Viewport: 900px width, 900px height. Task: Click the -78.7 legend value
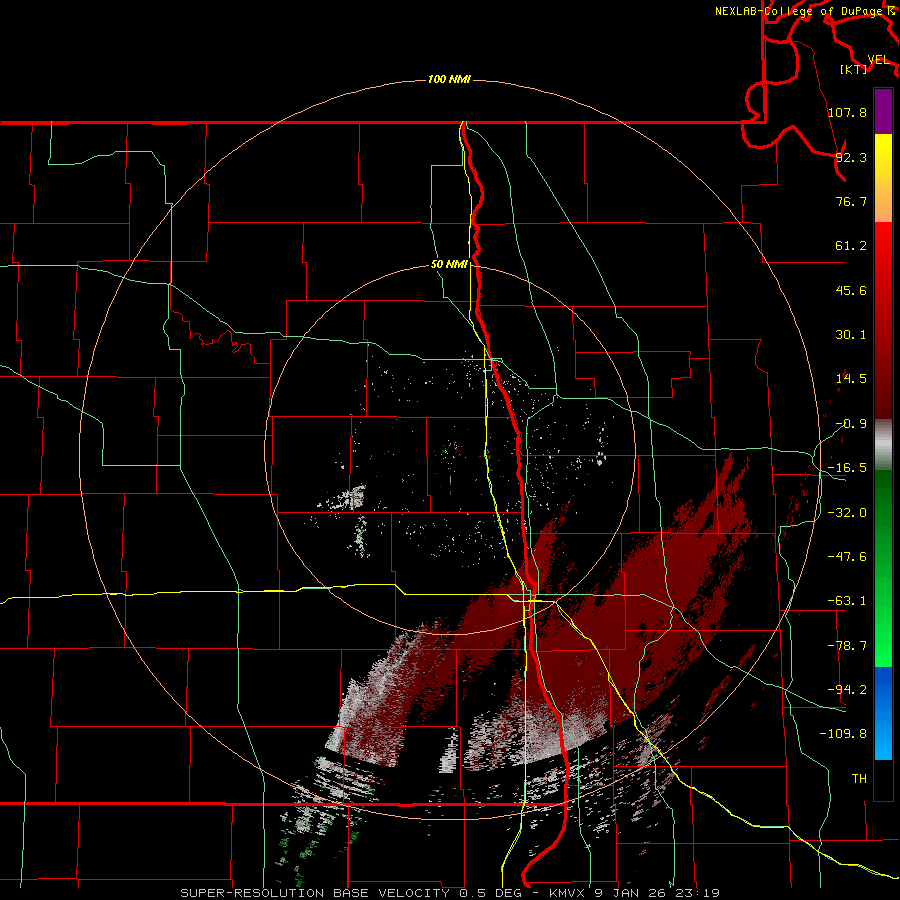pos(847,646)
